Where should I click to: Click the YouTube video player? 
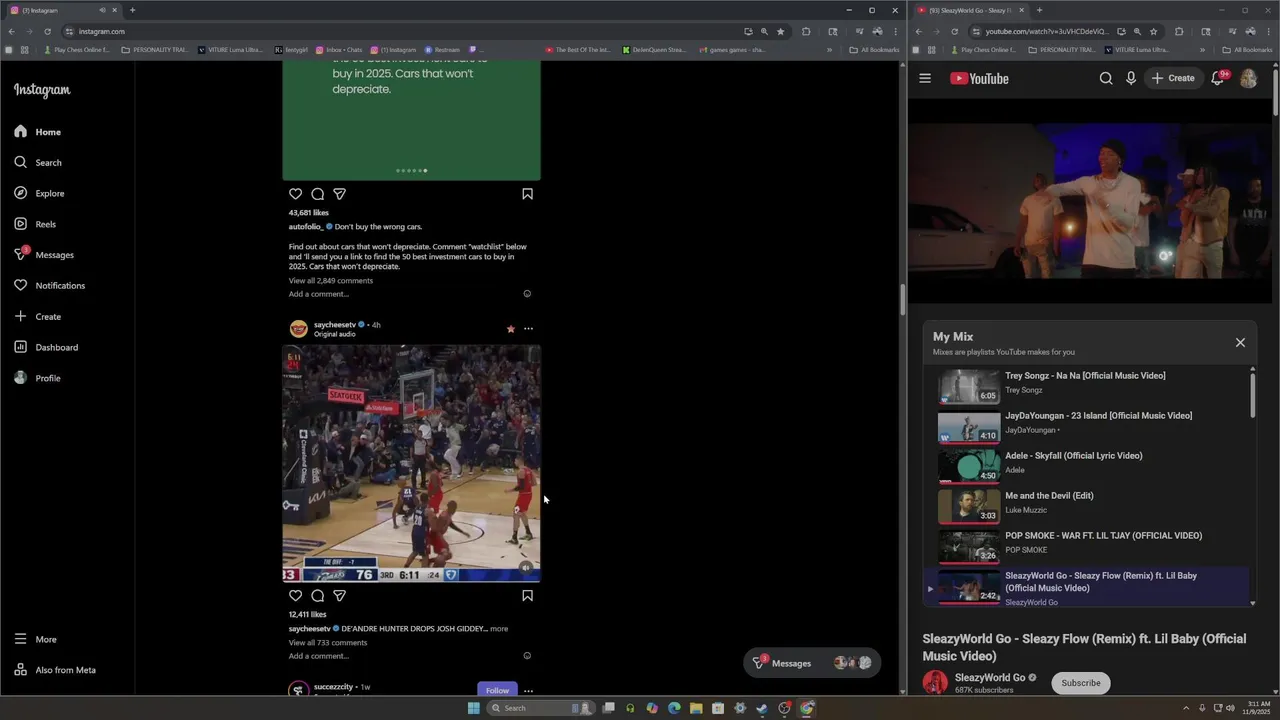click(x=1089, y=202)
